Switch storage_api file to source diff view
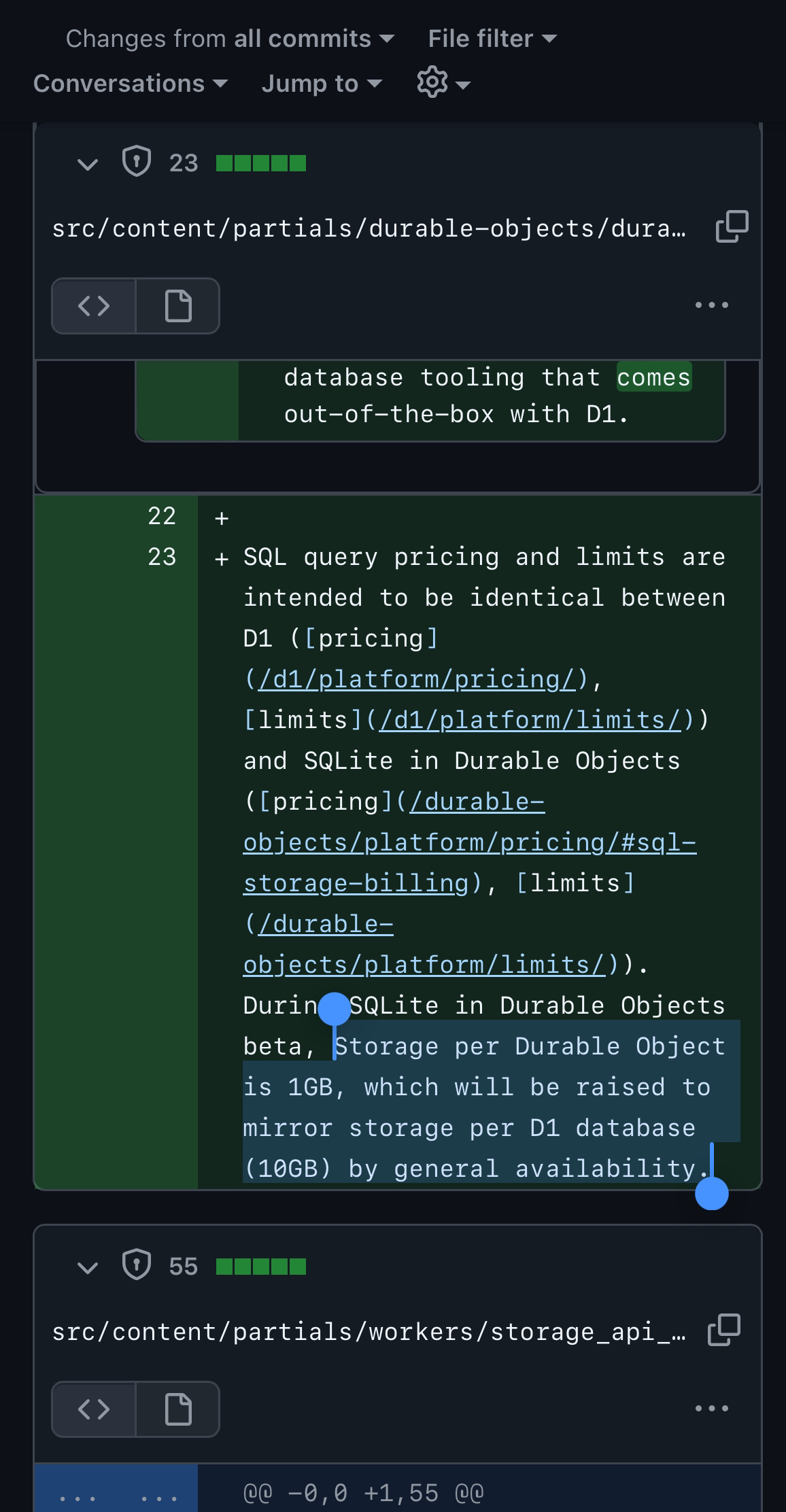The image size is (786, 1512). pyautogui.click(x=94, y=1409)
